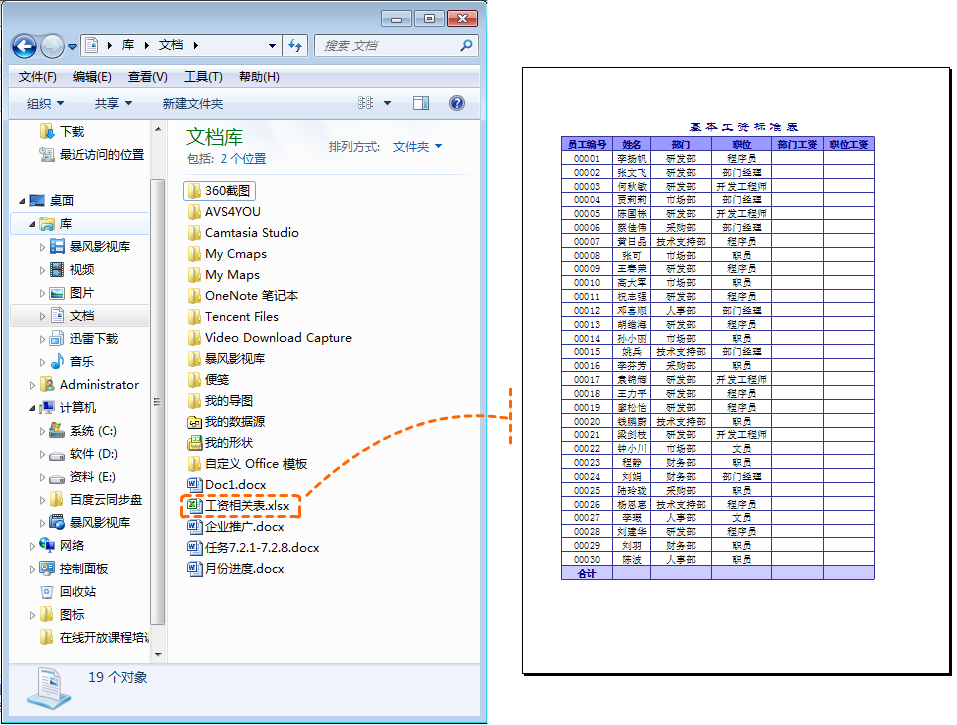Viewport: 957px width, 725px height.
Task: Click the 2 个位置 link
Action: [x=243, y=159]
